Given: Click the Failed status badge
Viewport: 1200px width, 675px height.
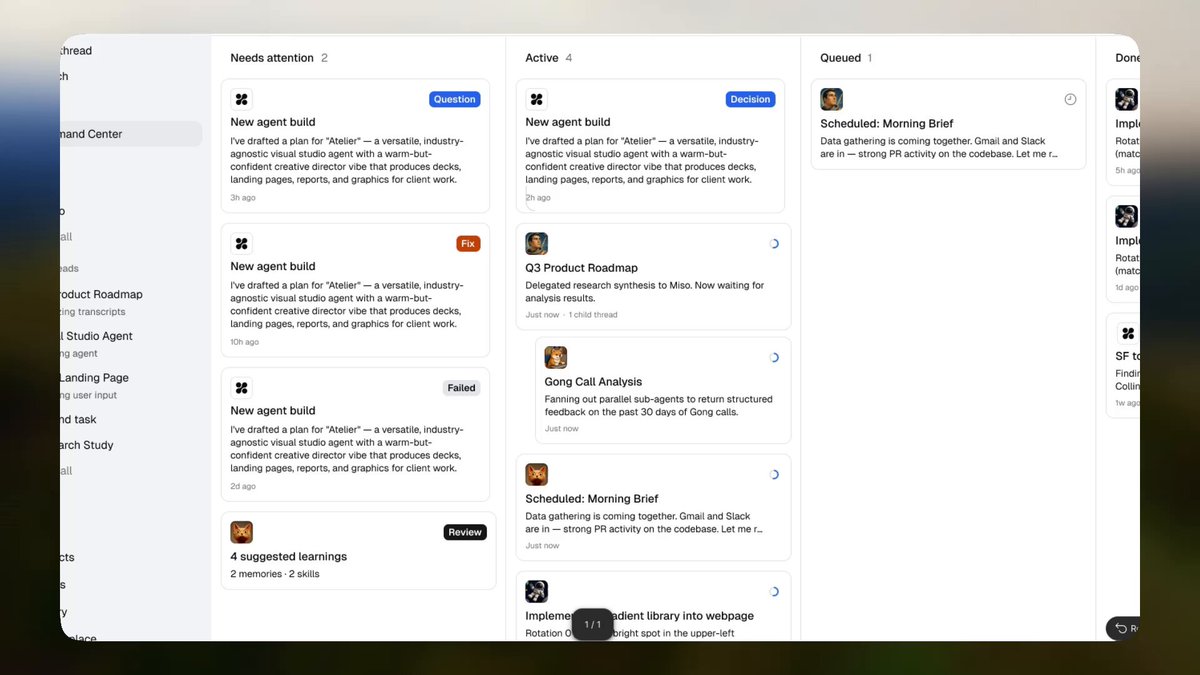Looking at the screenshot, I should coord(462,387).
